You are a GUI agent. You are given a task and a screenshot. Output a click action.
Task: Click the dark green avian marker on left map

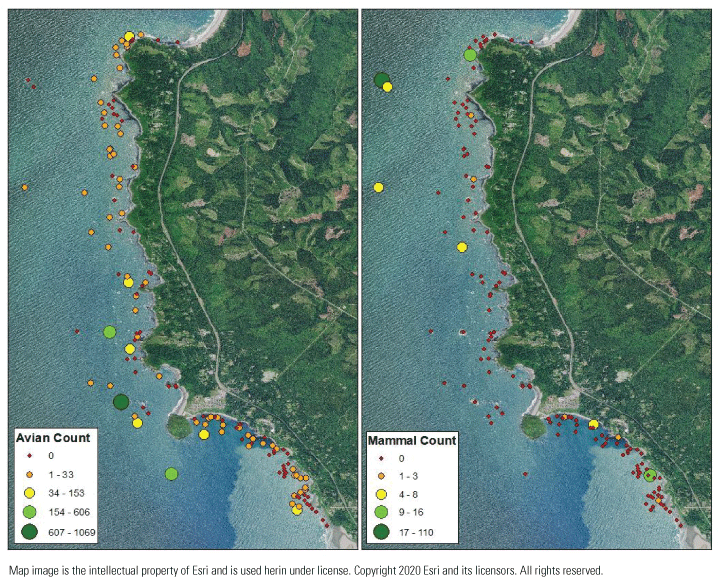121,402
